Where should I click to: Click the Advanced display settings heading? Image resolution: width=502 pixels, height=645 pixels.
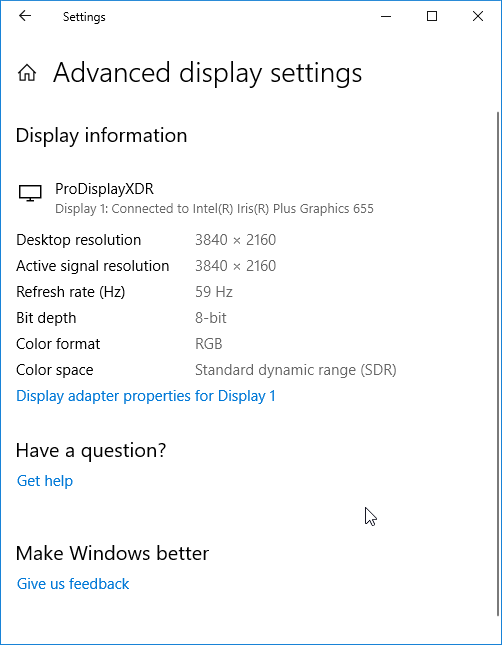point(207,73)
